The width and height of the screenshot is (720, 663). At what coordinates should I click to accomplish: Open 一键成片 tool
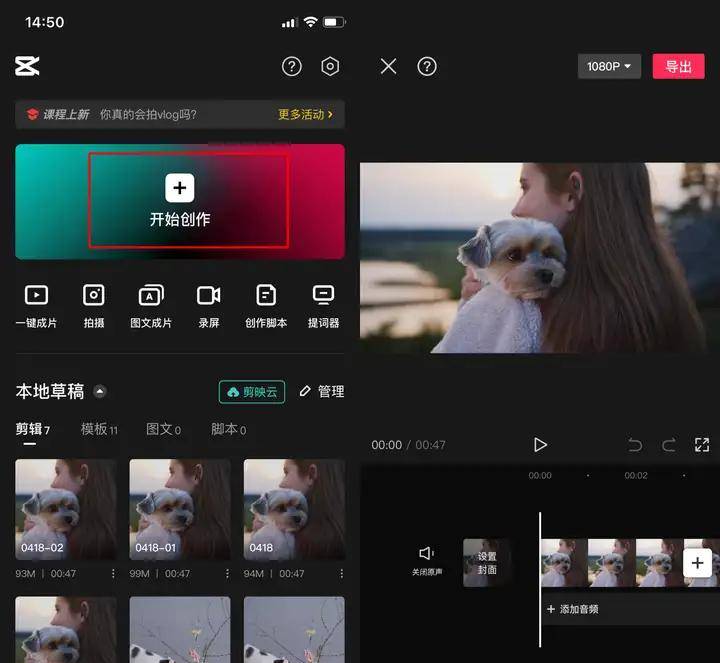[36, 306]
